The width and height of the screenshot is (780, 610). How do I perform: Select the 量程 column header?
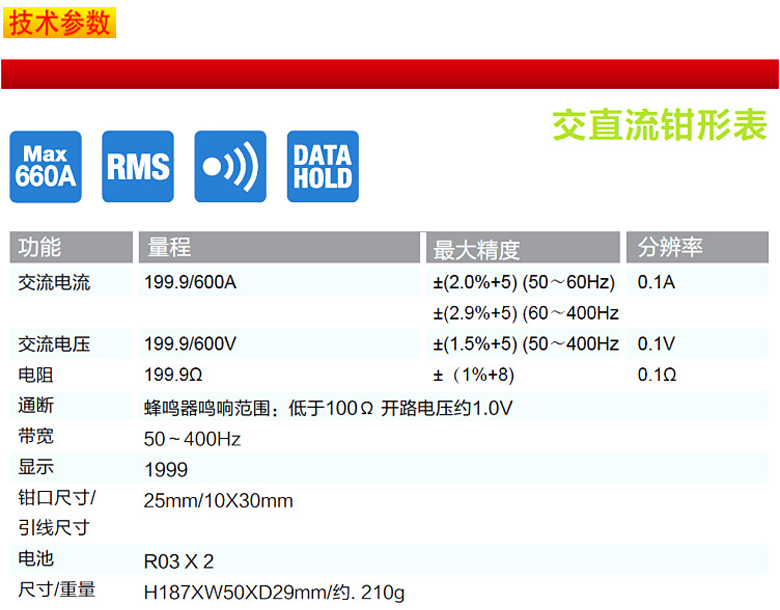tap(169, 247)
